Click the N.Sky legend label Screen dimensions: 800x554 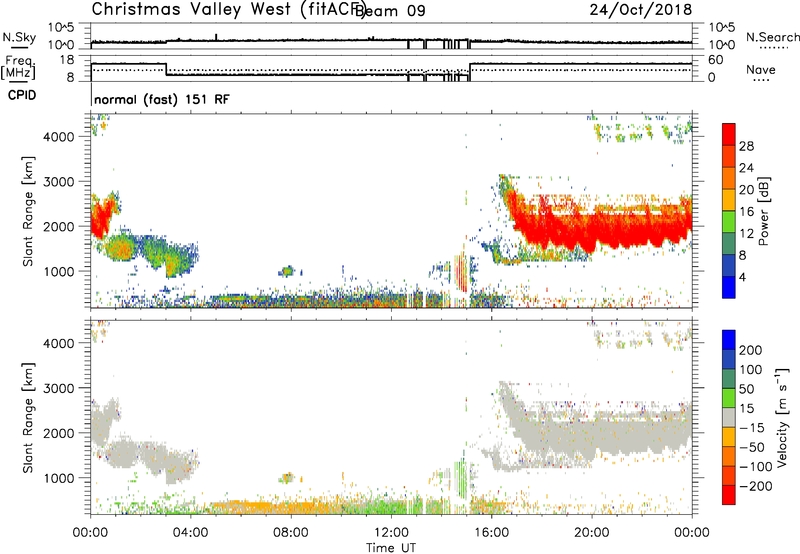point(19,37)
